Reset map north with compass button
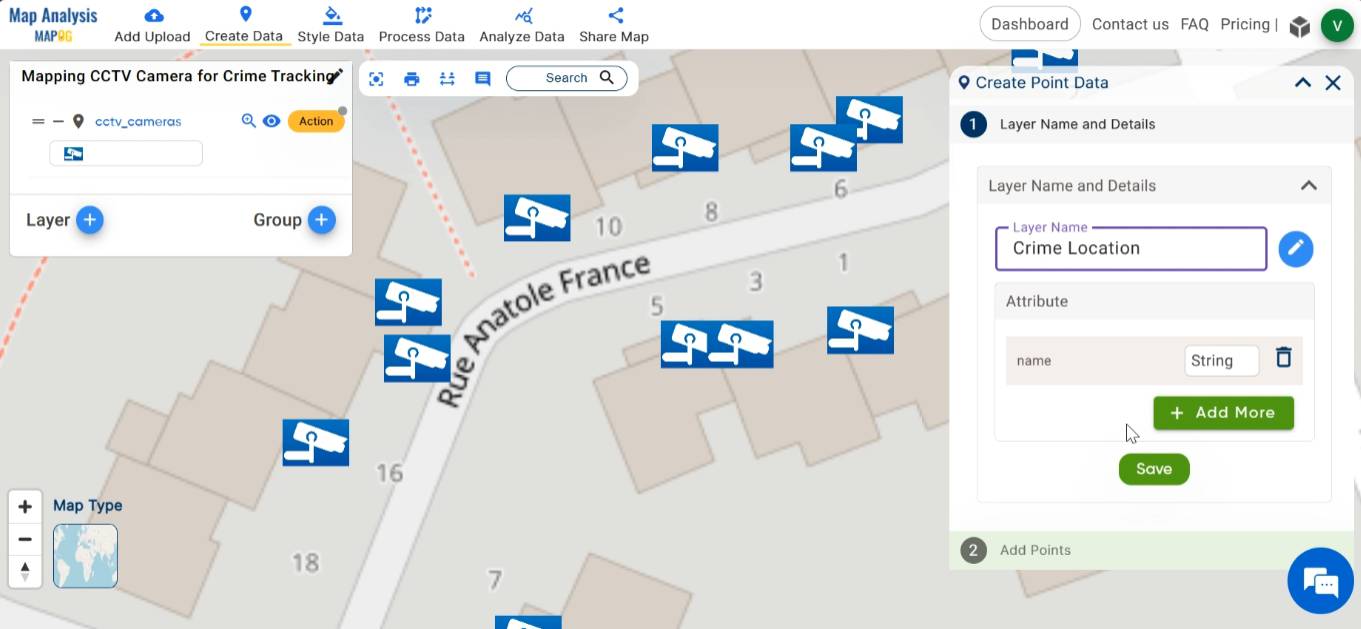Image resolution: width=1361 pixels, height=629 pixels. pos(25,571)
